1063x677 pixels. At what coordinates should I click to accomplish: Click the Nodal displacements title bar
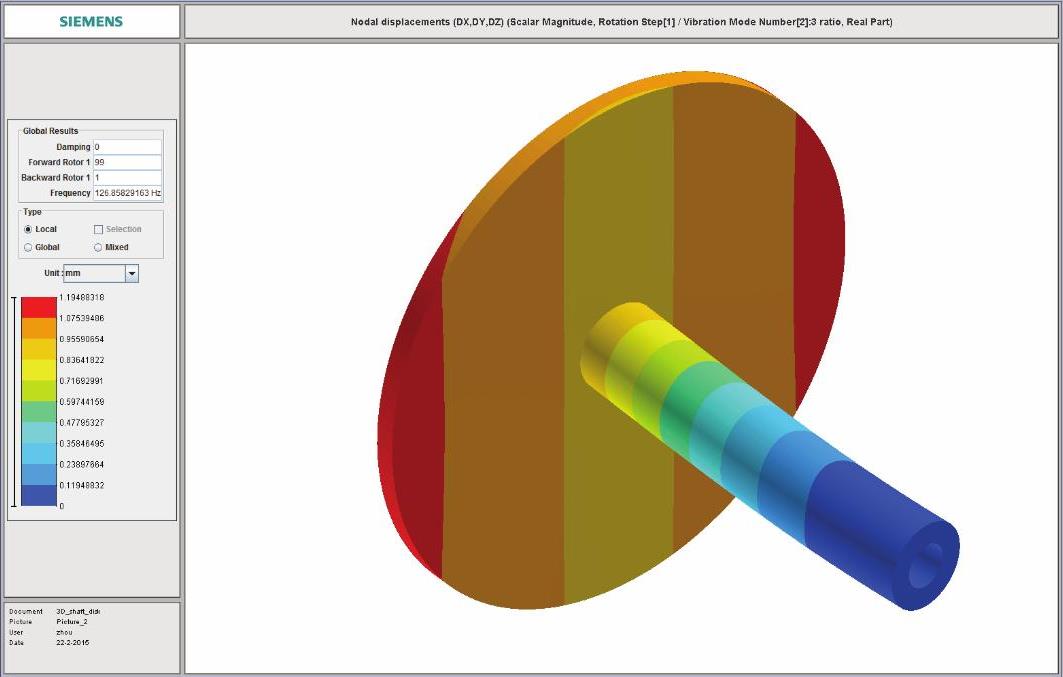622,21
